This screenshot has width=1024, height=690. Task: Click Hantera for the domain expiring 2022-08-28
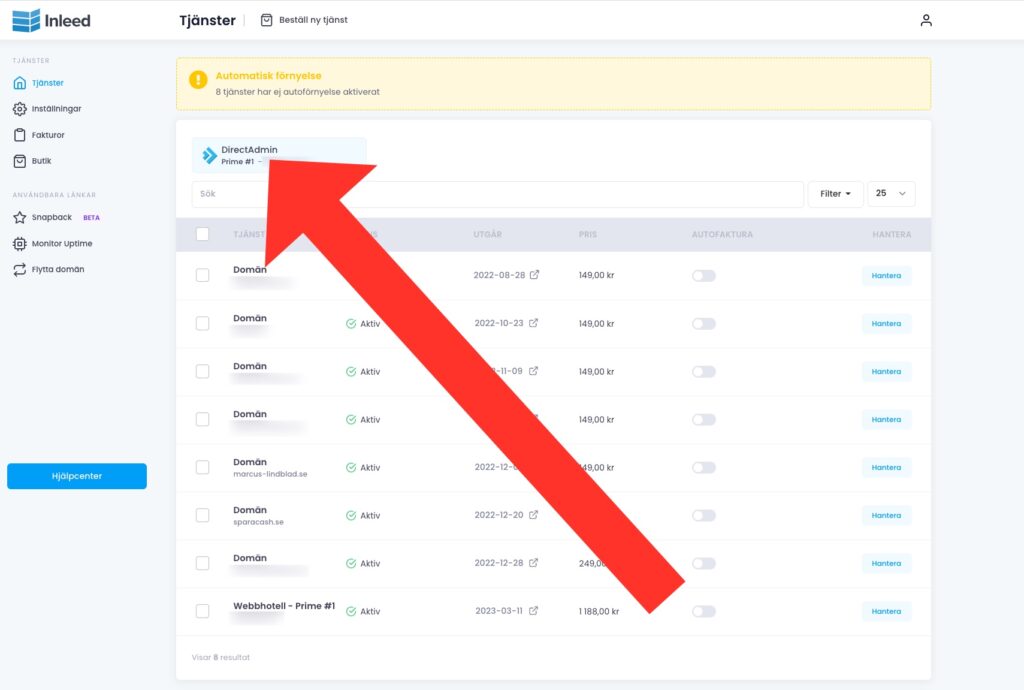click(886, 275)
